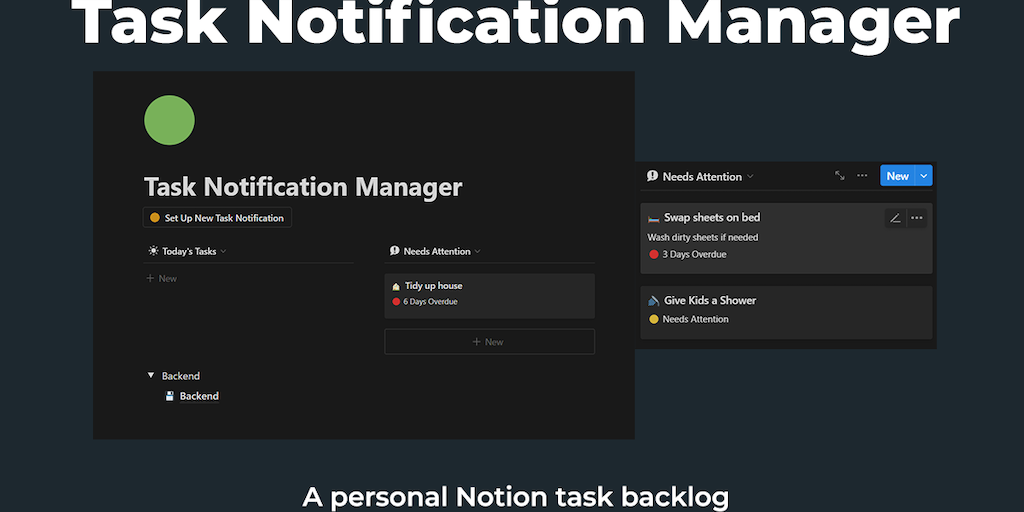Open three-dots menu on Swap sheets card
1024x512 pixels.
tap(917, 218)
